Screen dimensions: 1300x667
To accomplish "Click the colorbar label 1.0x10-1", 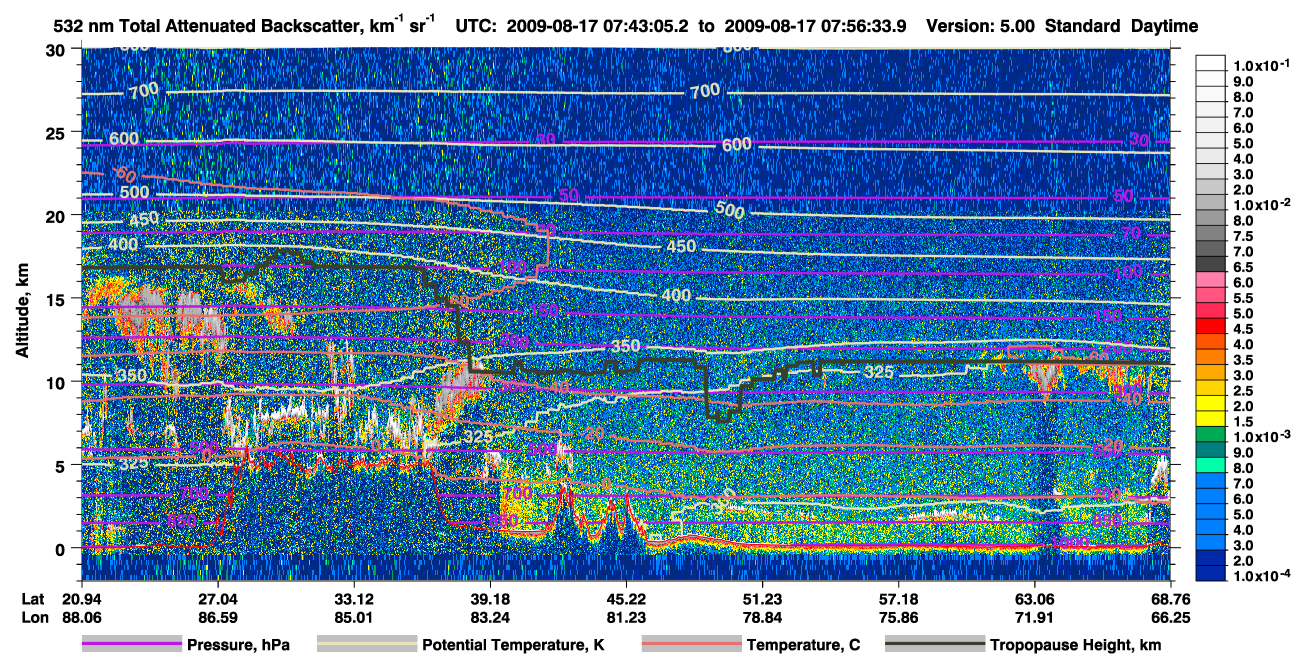I will tap(1263, 65).
